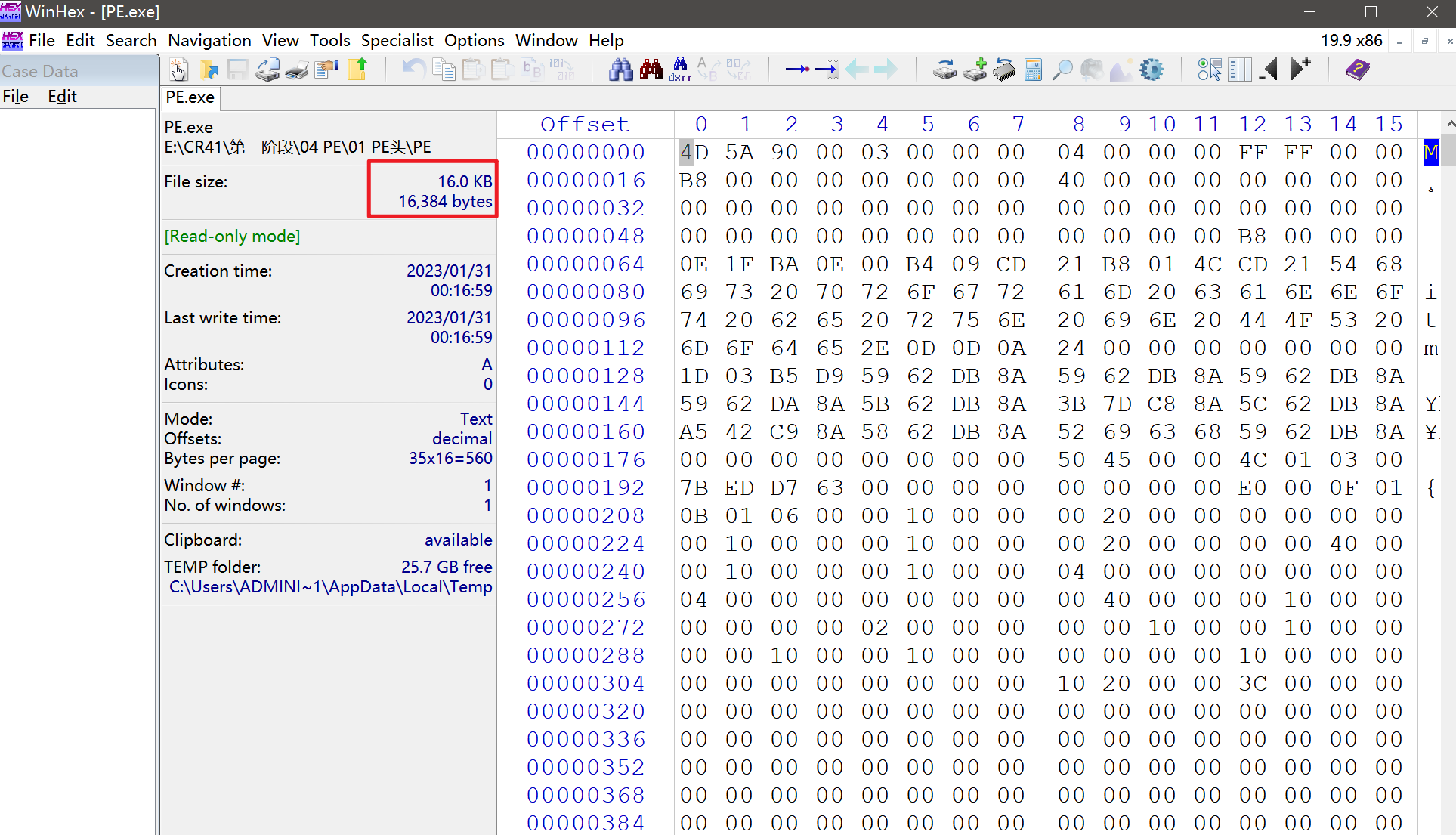
Task: Click the Properties hand icon
Action: click(x=326, y=70)
